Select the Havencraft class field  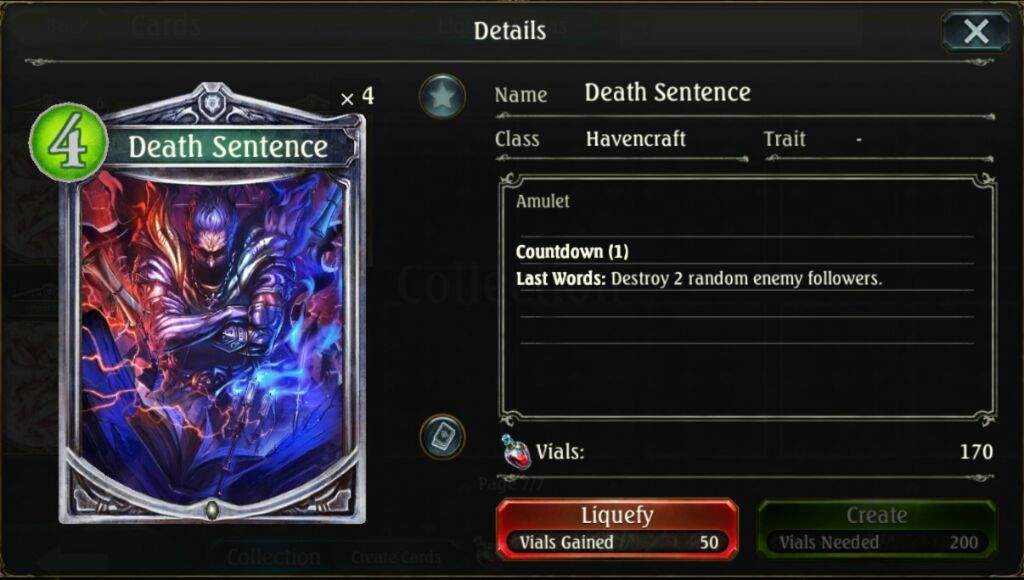636,139
